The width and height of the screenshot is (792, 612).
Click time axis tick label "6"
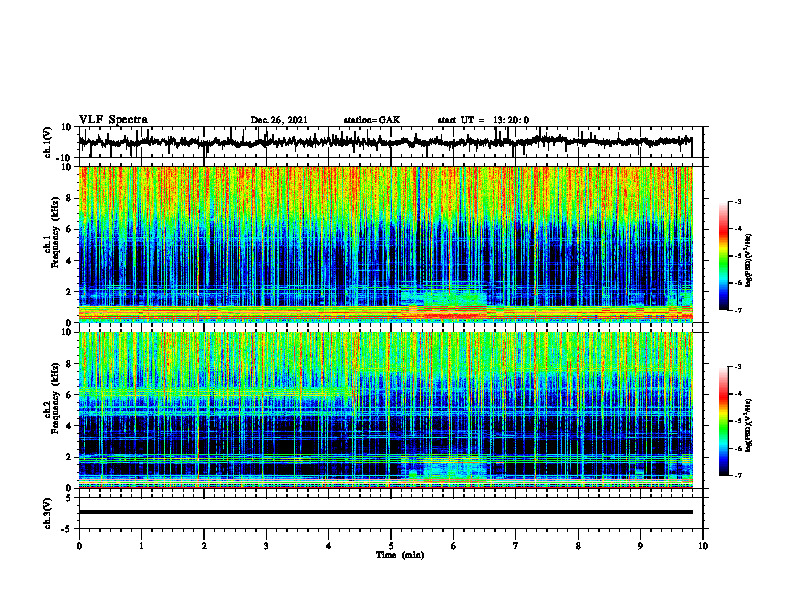point(454,546)
